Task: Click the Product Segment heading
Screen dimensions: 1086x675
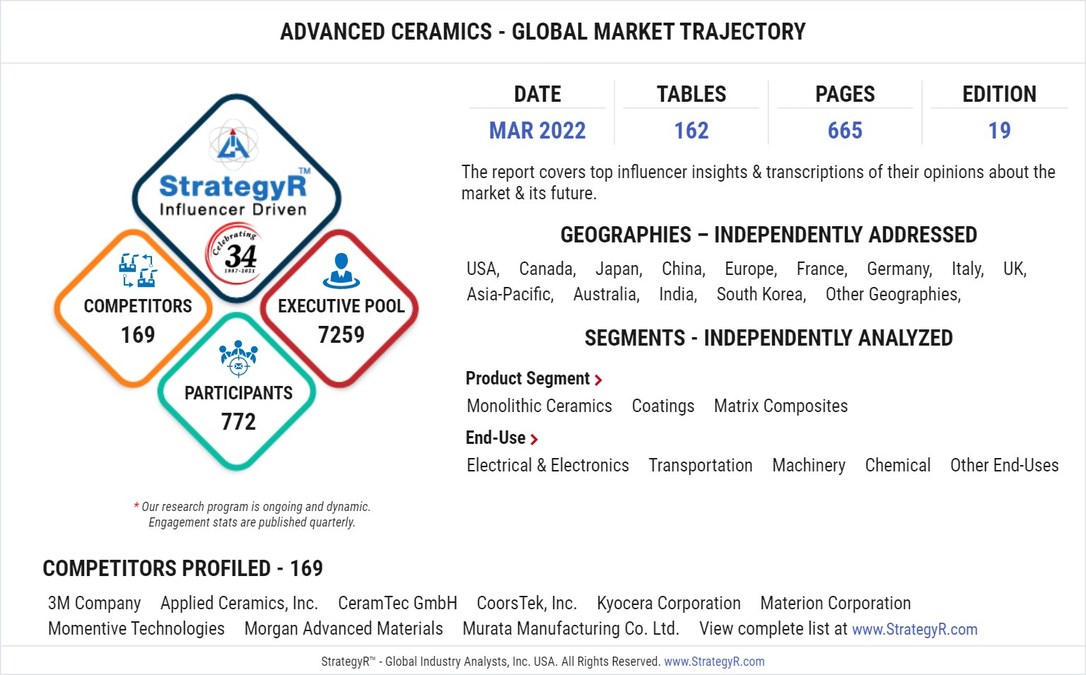Action: pyautogui.click(x=527, y=379)
